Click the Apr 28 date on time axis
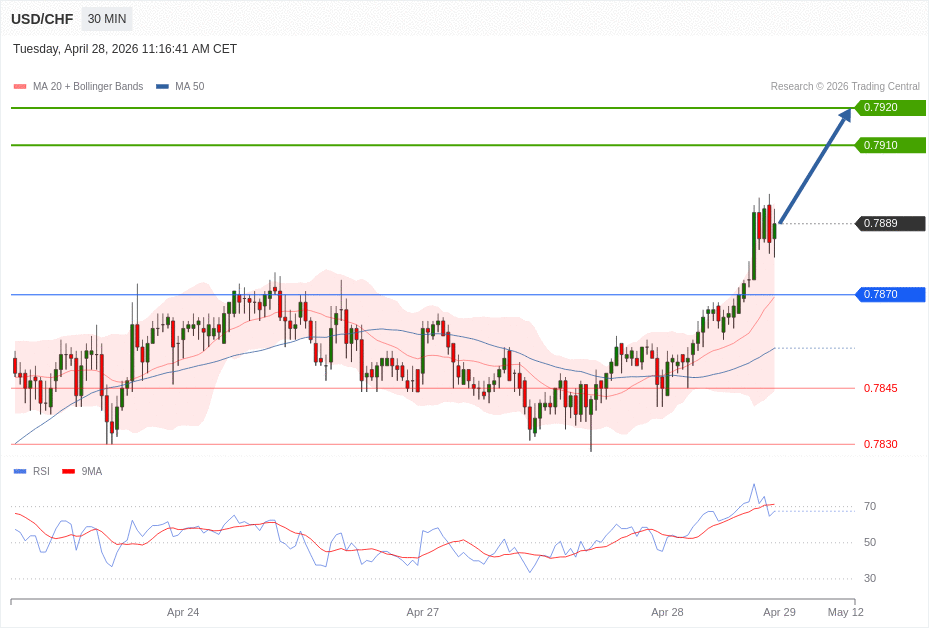The width and height of the screenshot is (929, 629). click(667, 612)
